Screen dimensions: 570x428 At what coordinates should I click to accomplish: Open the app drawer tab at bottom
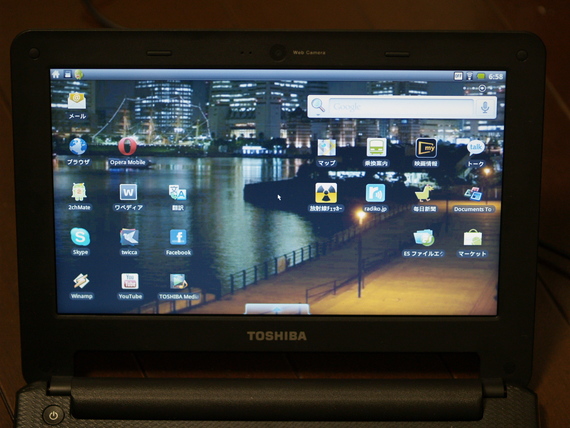(277, 309)
